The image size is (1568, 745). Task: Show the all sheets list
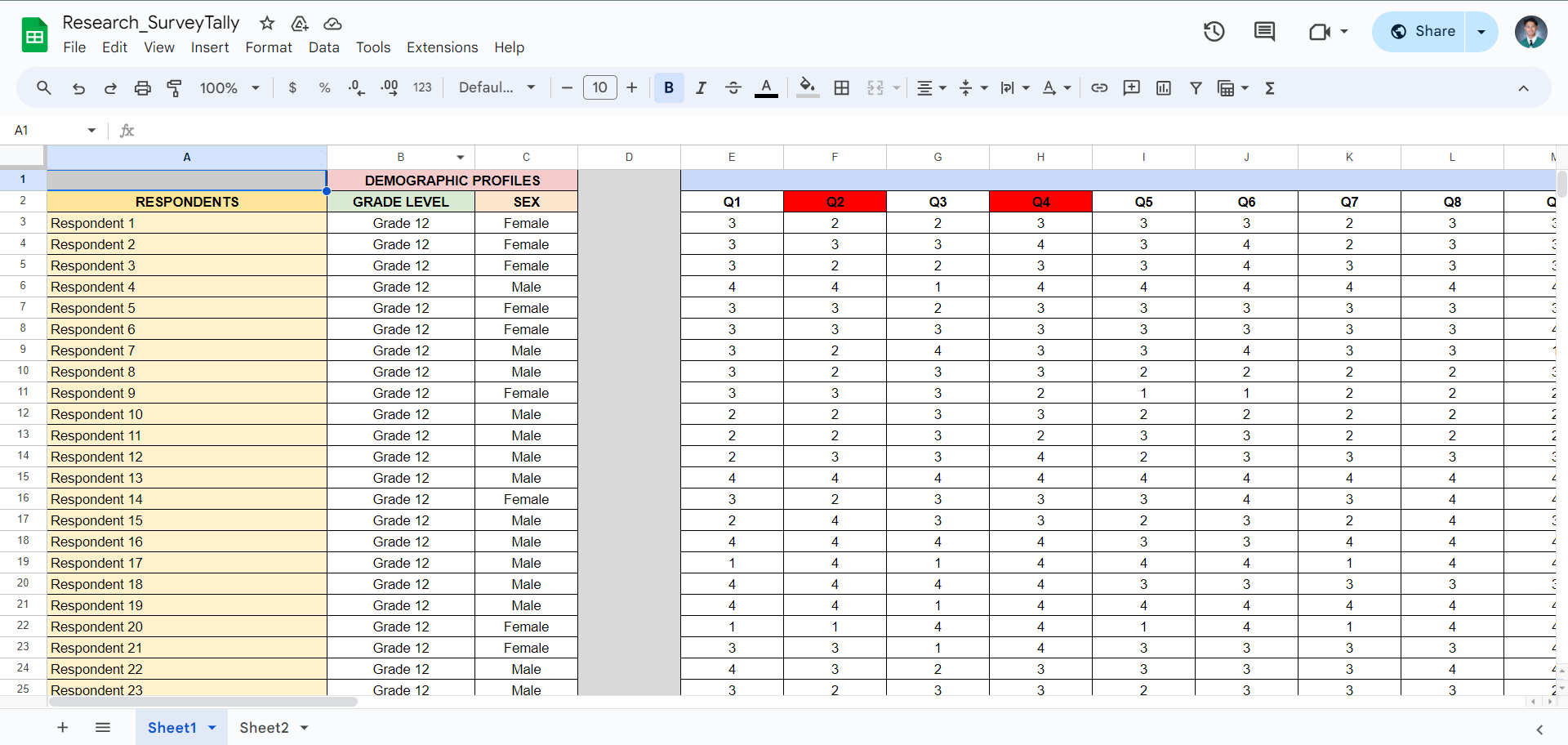point(103,727)
